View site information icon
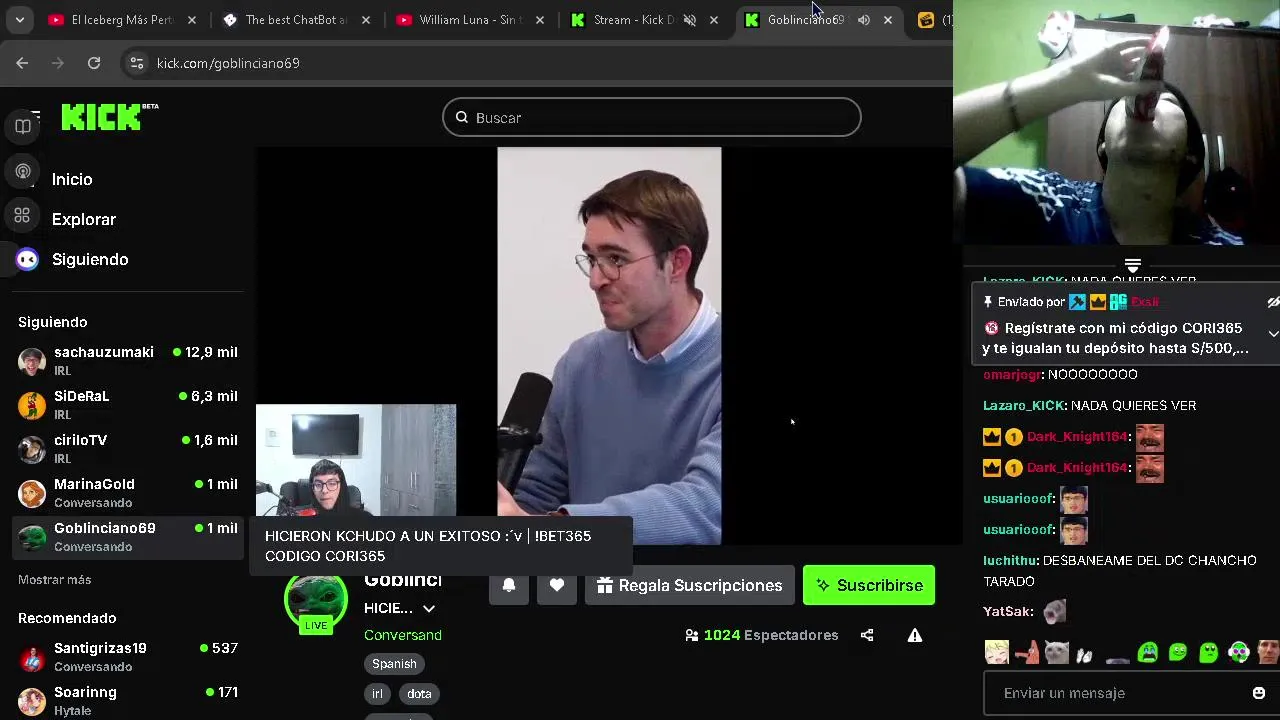 (138, 63)
